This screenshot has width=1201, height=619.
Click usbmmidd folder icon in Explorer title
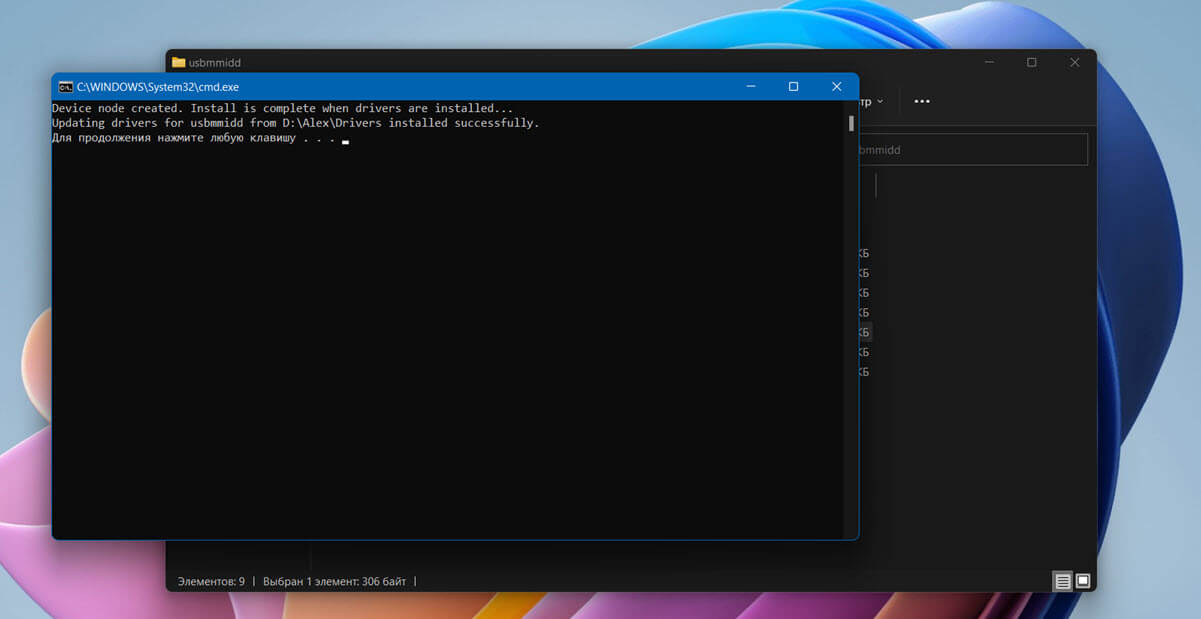(x=178, y=62)
